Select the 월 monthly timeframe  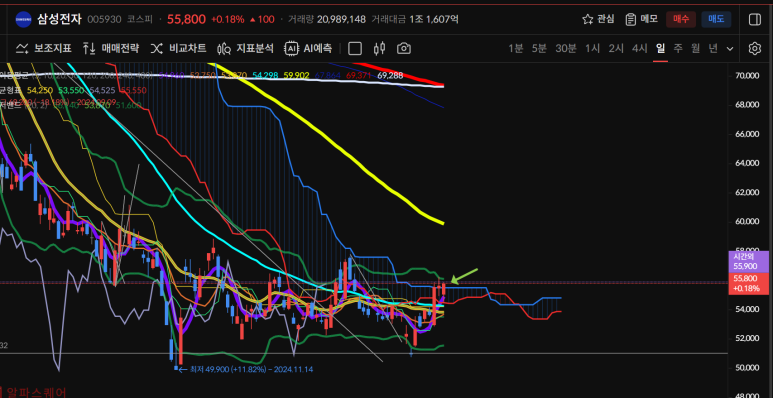[x=696, y=48]
